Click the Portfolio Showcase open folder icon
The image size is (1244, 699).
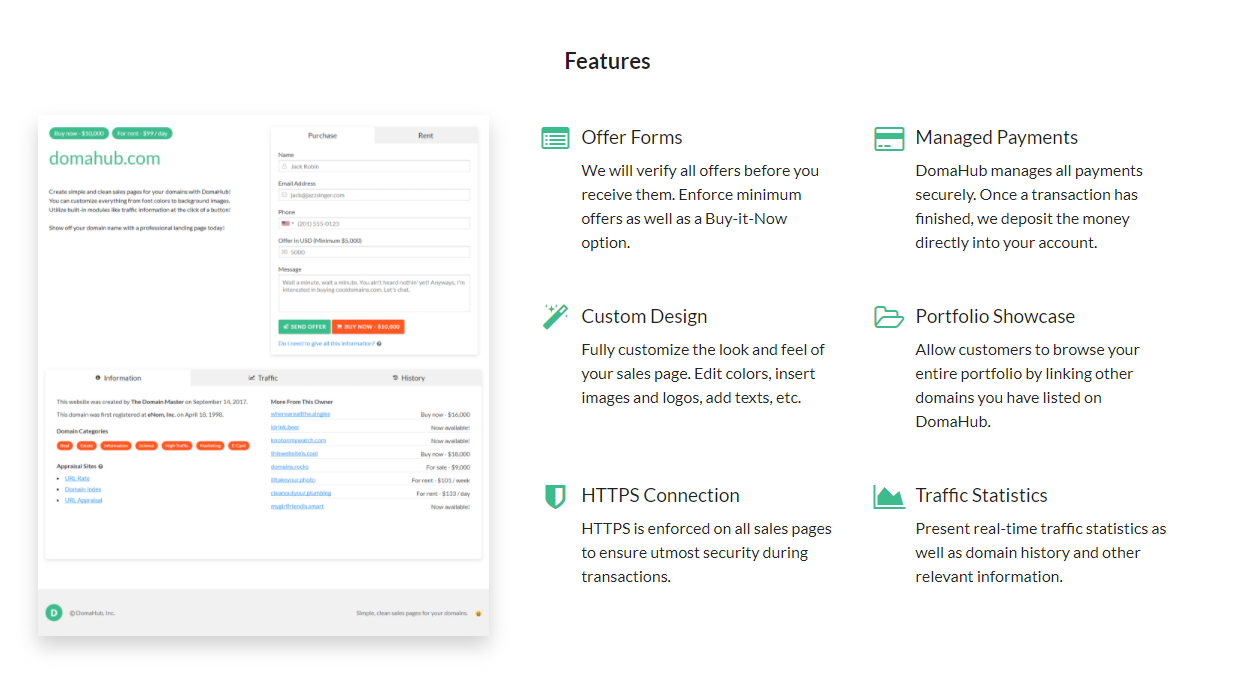pos(889,317)
